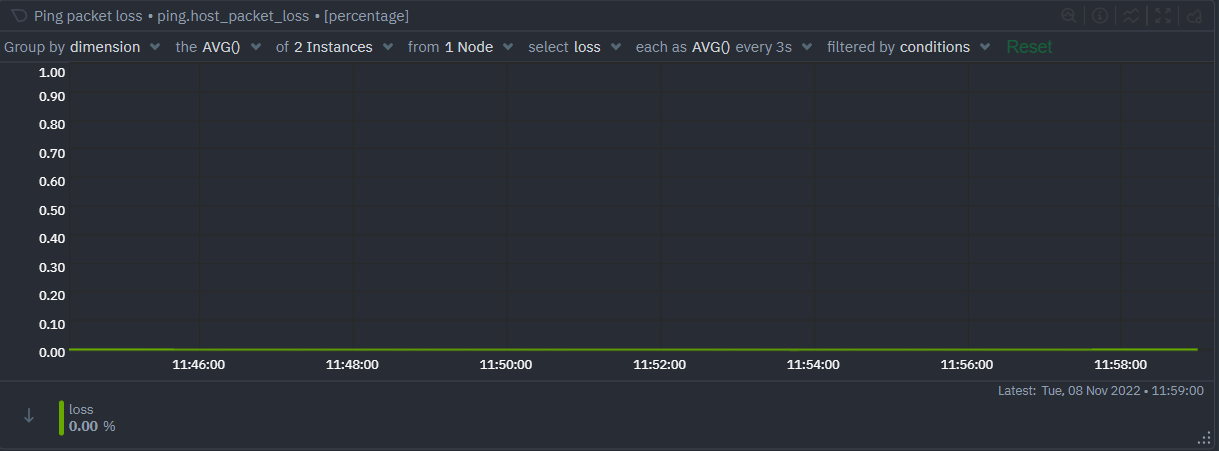Expand the AVG() aggregation dropdown
This screenshot has height=451, width=1219.
[231, 47]
